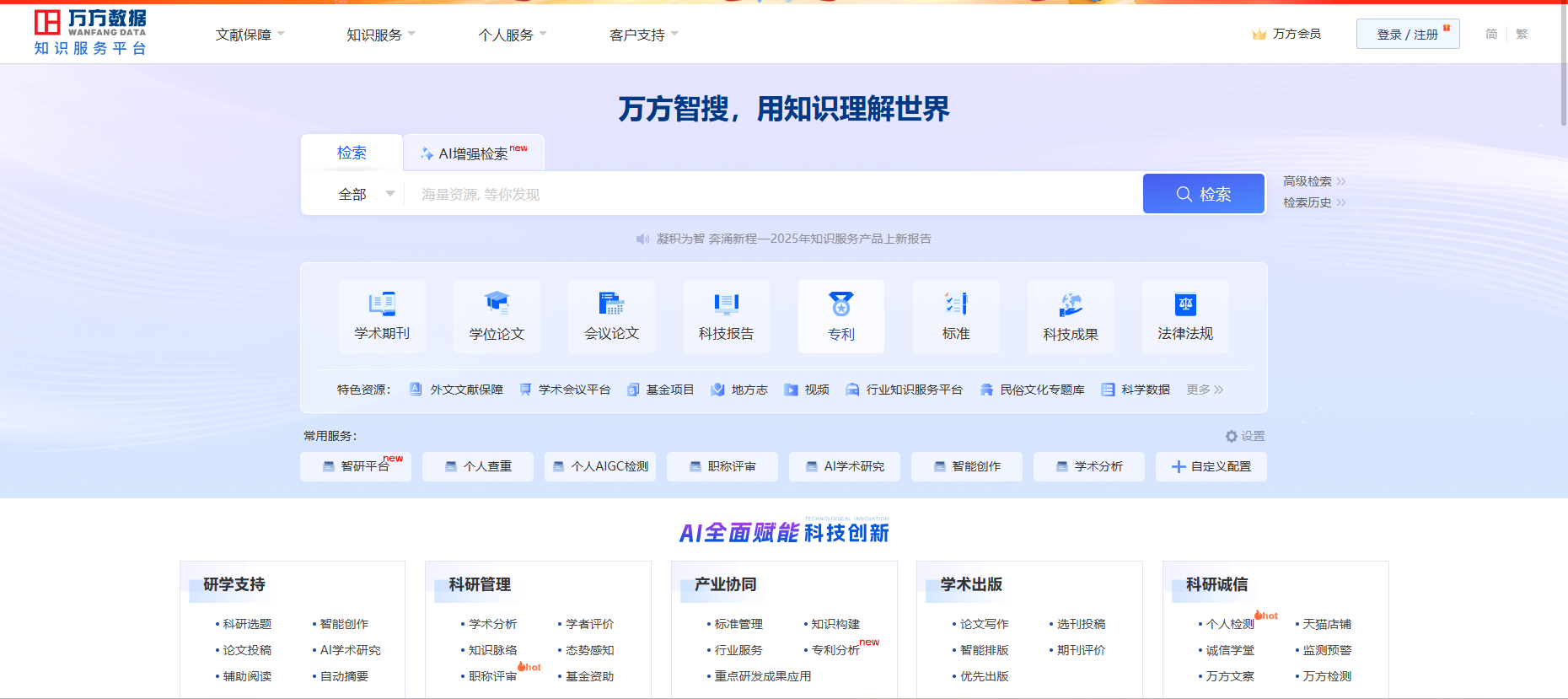This screenshot has height=699, width=1568.
Task: Open 论文写作 under 学术出版
Action: (985, 624)
